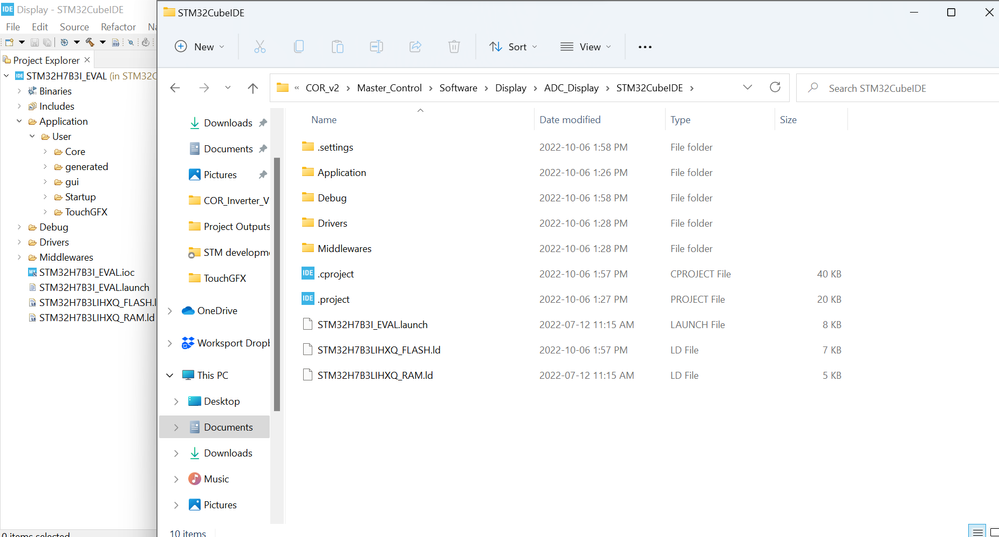
Task: Select the Debug folder in Project Explorer
Action: click(x=54, y=227)
